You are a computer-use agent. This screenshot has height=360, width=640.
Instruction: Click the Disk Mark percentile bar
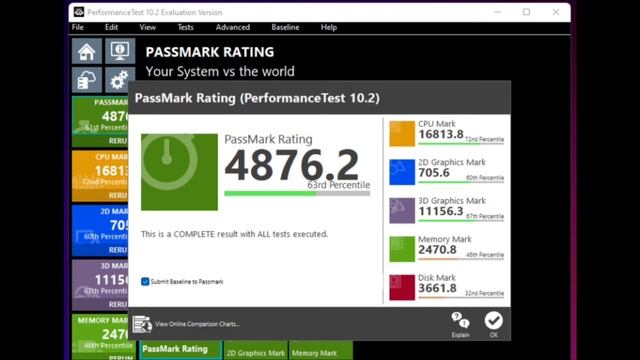[x=461, y=298]
